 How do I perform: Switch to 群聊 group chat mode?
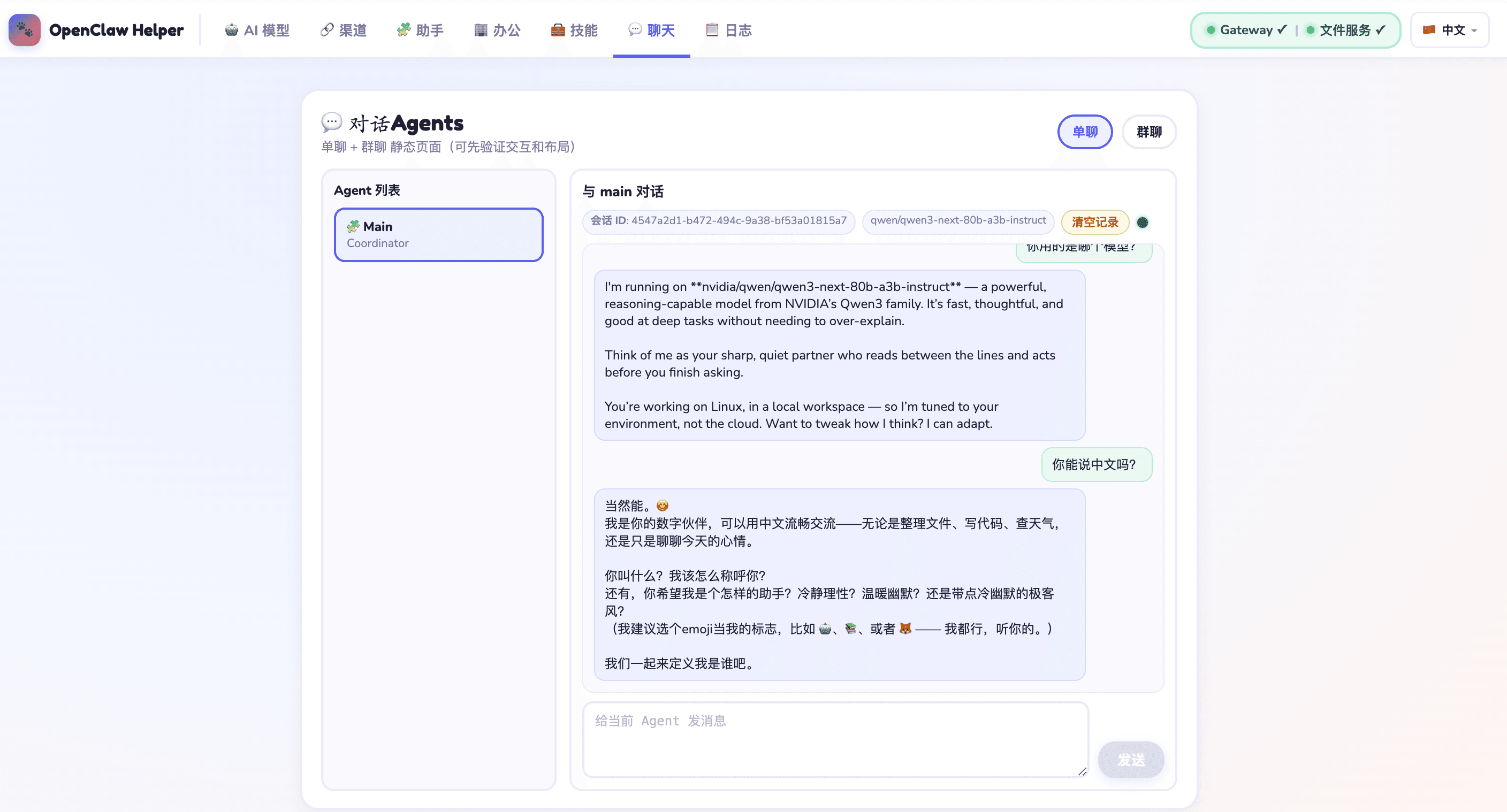click(1148, 132)
